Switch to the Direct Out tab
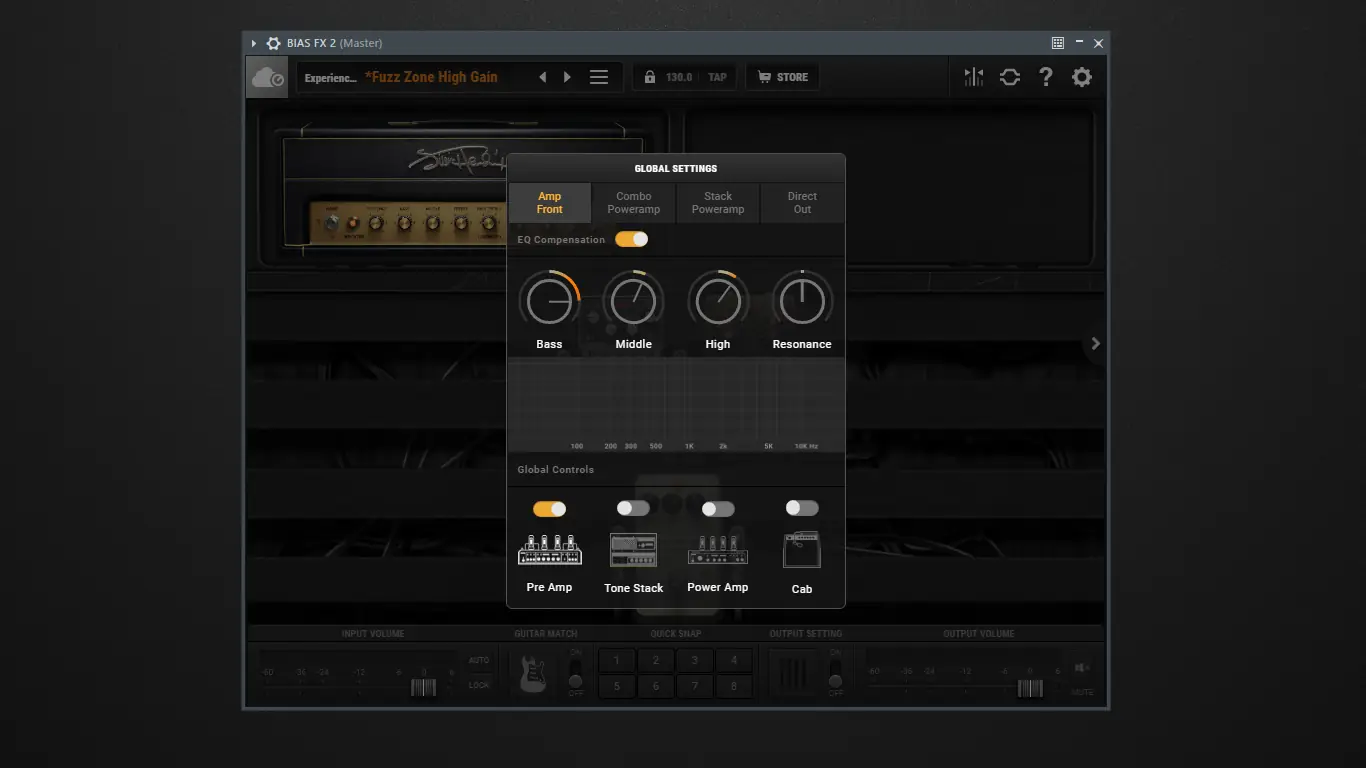 (802, 203)
